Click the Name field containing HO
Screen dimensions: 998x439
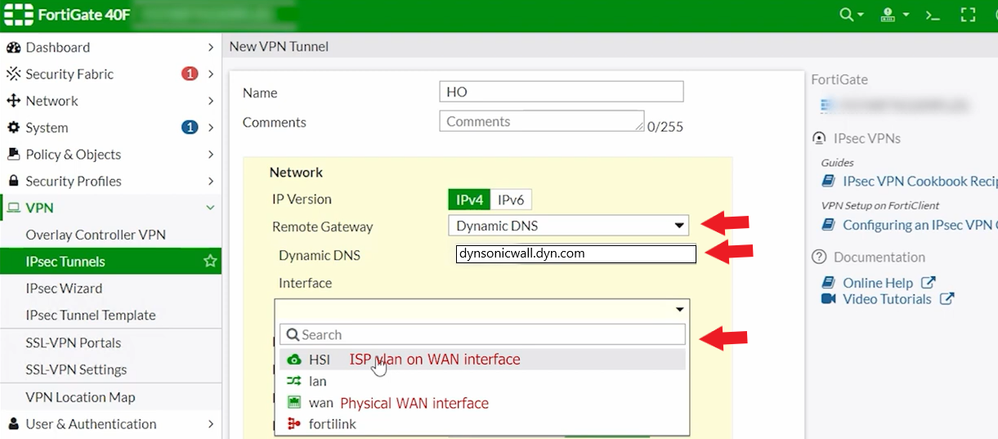point(561,92)
